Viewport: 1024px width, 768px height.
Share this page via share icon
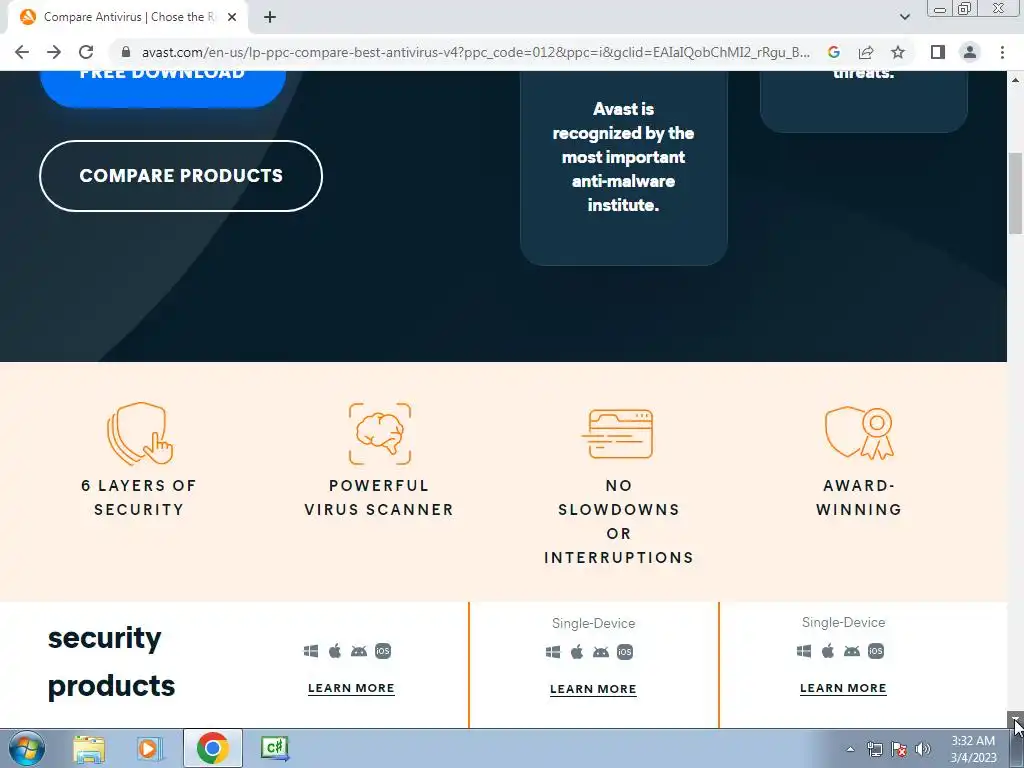coord(866,52)
